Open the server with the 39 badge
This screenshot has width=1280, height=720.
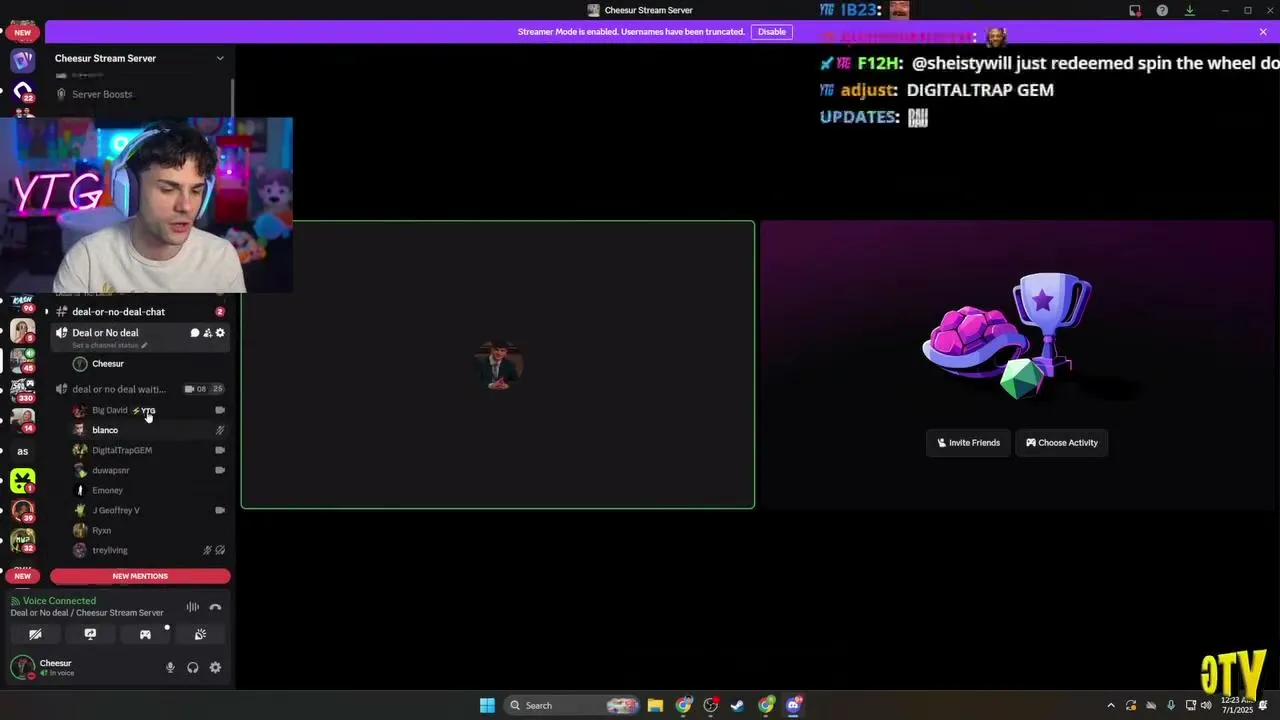(22, 511)
